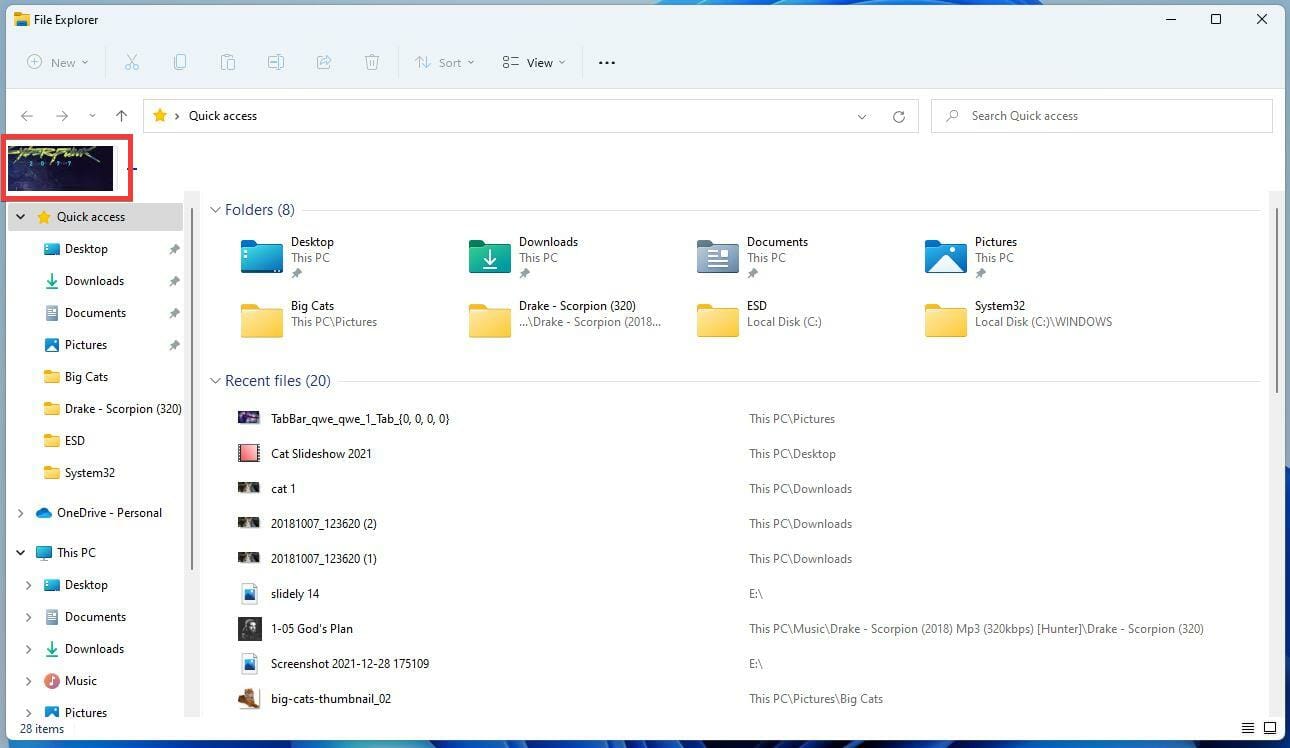Open the New menu
Screen dimensions: 1290x748
coord(57,62)
